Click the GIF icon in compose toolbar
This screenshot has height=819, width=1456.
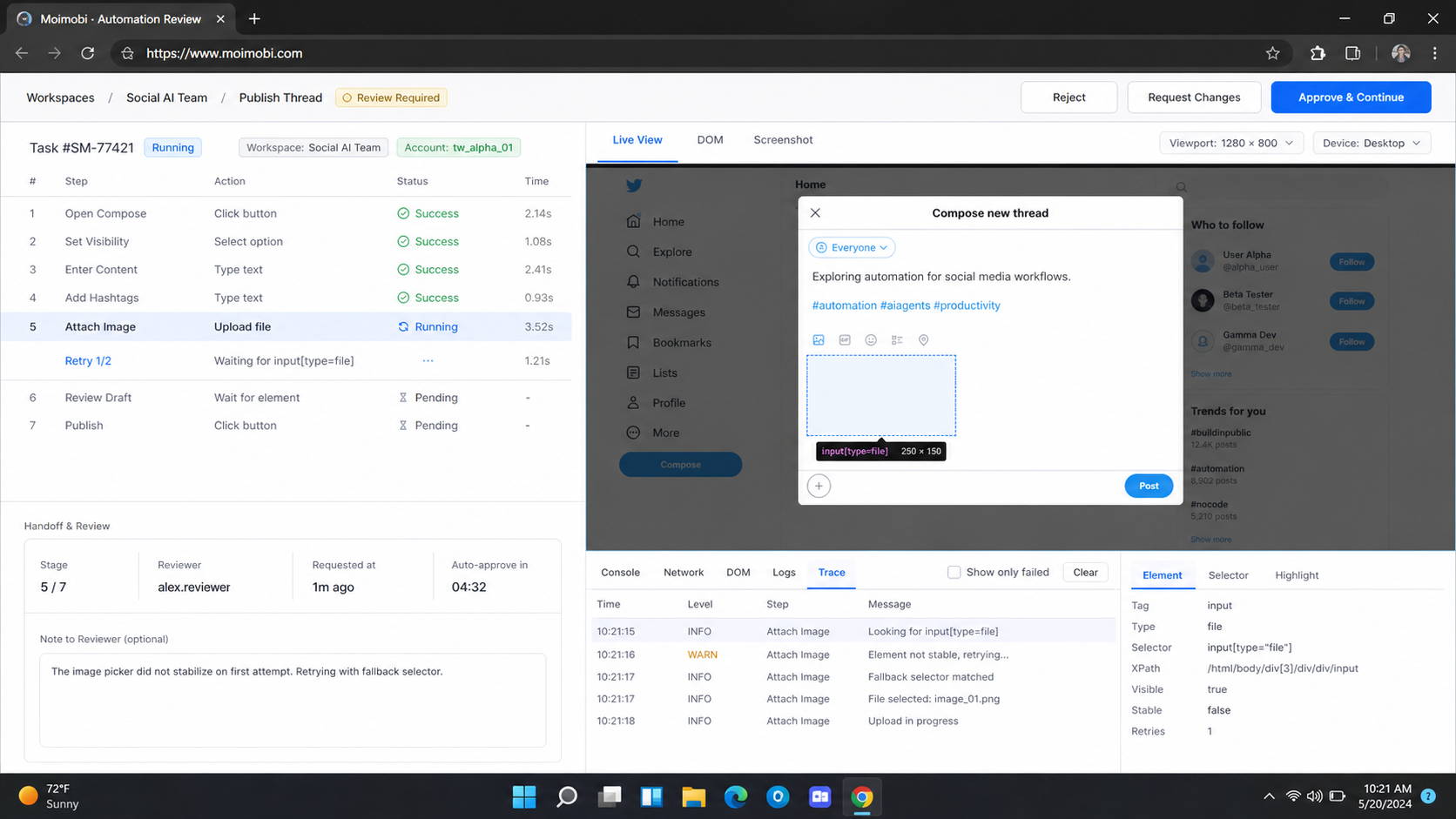(x=845, y=340)
